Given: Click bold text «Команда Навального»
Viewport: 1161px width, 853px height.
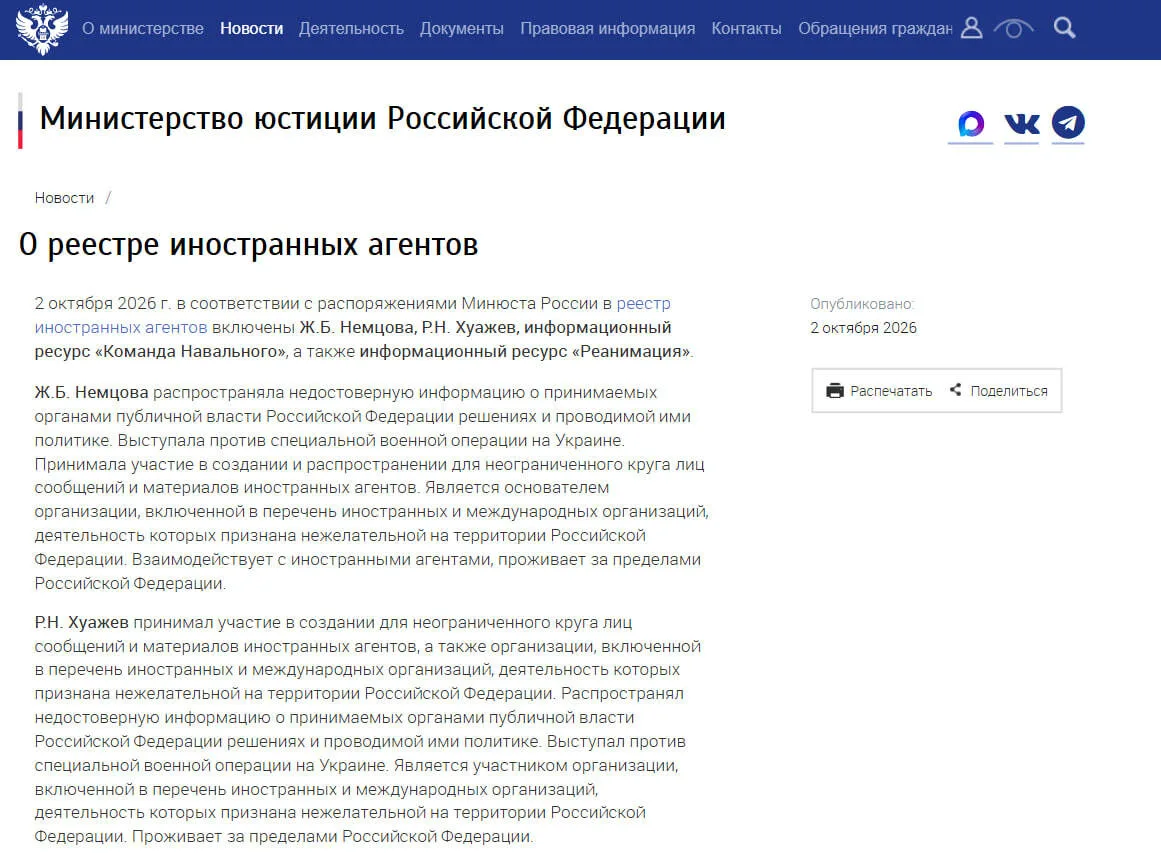Looking at the screenshot, I should coord(190,352).
